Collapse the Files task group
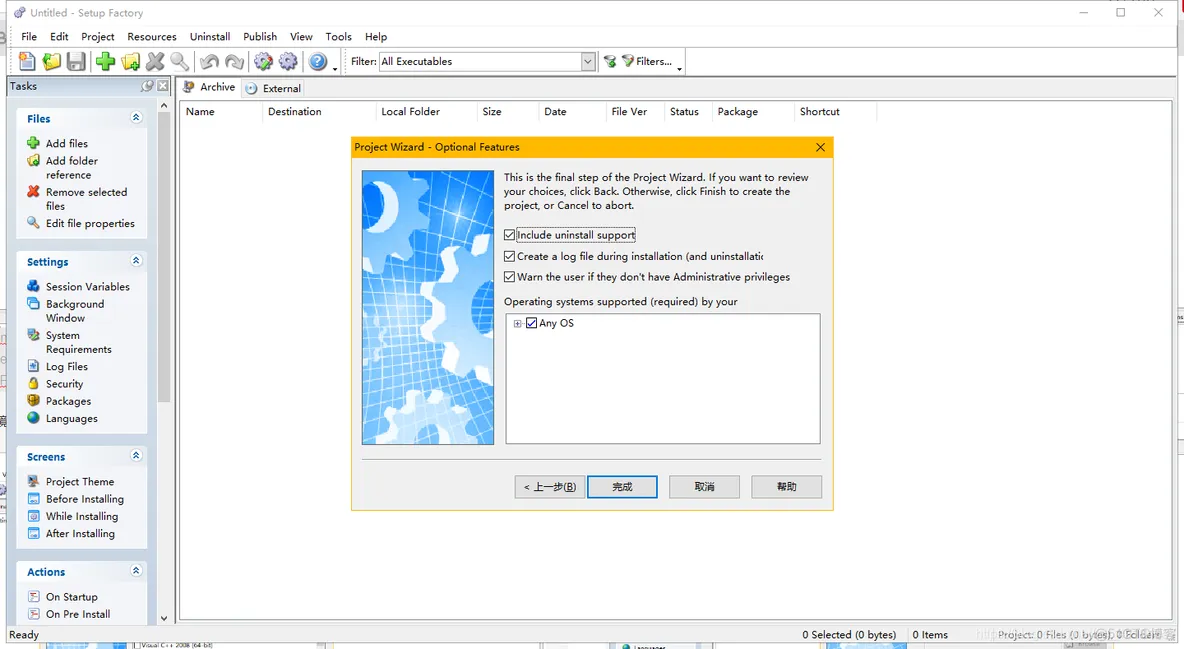 136,118
